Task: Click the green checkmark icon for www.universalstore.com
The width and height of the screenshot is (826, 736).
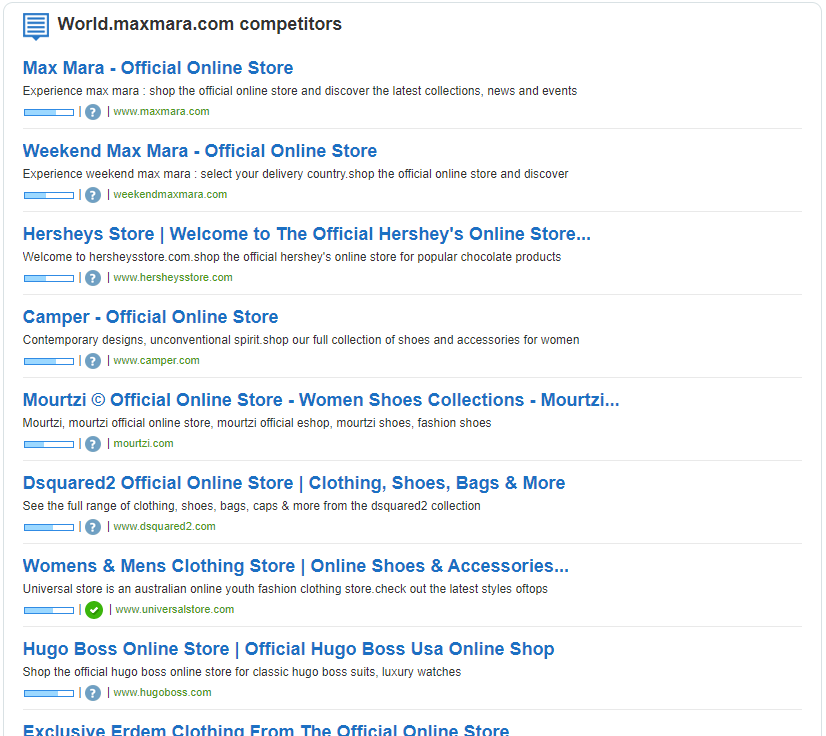Action: coord(94,610)
